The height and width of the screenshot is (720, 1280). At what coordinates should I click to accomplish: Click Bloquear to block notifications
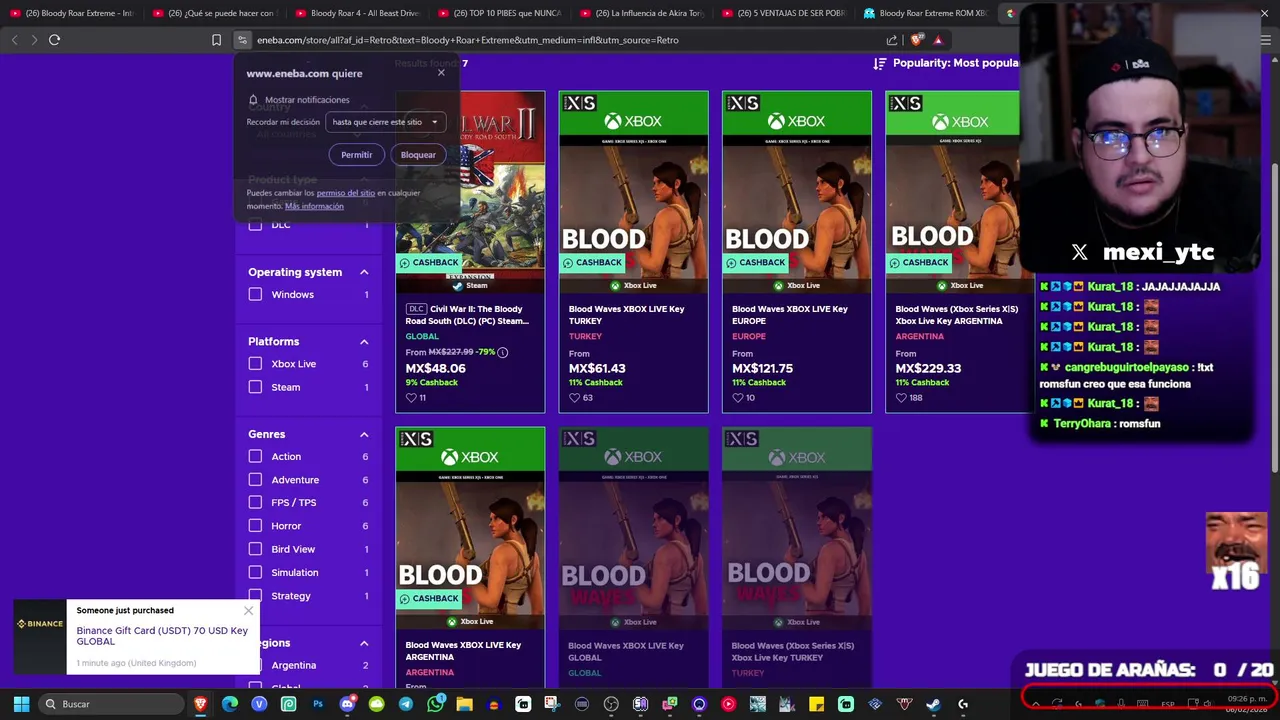(x=418, y=155)
